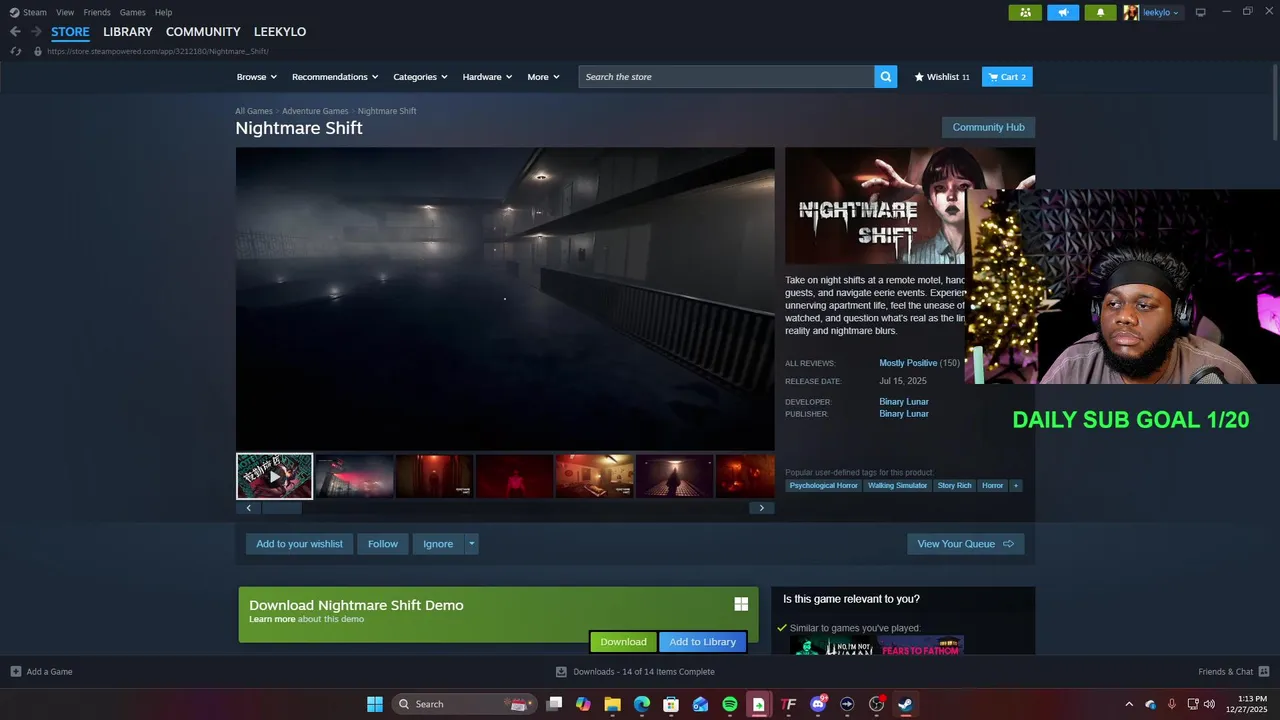Image resolution: width=1280 pixels, height=720 pixels.
Task: Open the friends group green icon
Action: click(x=1025, y=12)
